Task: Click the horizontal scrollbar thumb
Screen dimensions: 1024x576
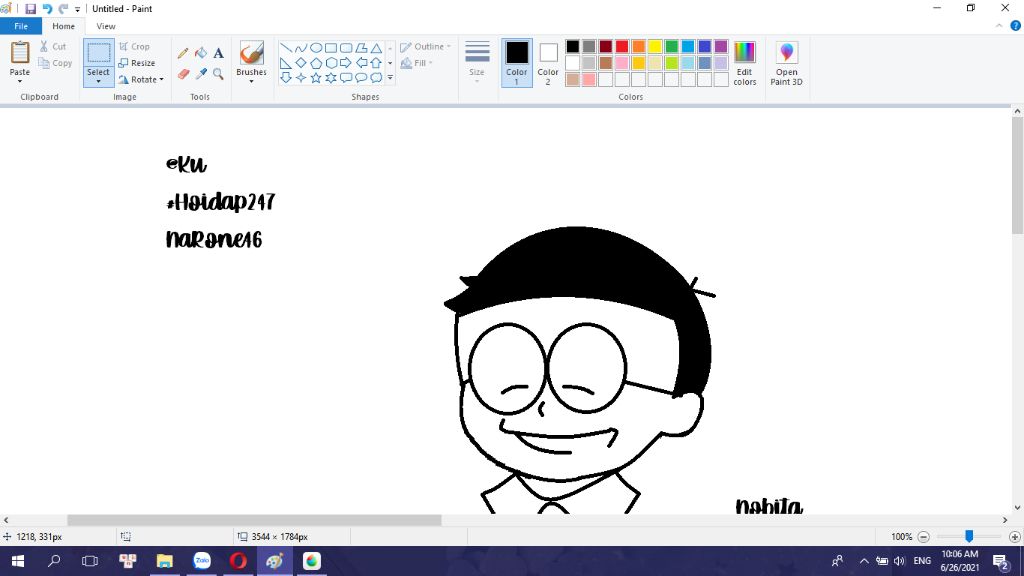Action: click(254, 520)
